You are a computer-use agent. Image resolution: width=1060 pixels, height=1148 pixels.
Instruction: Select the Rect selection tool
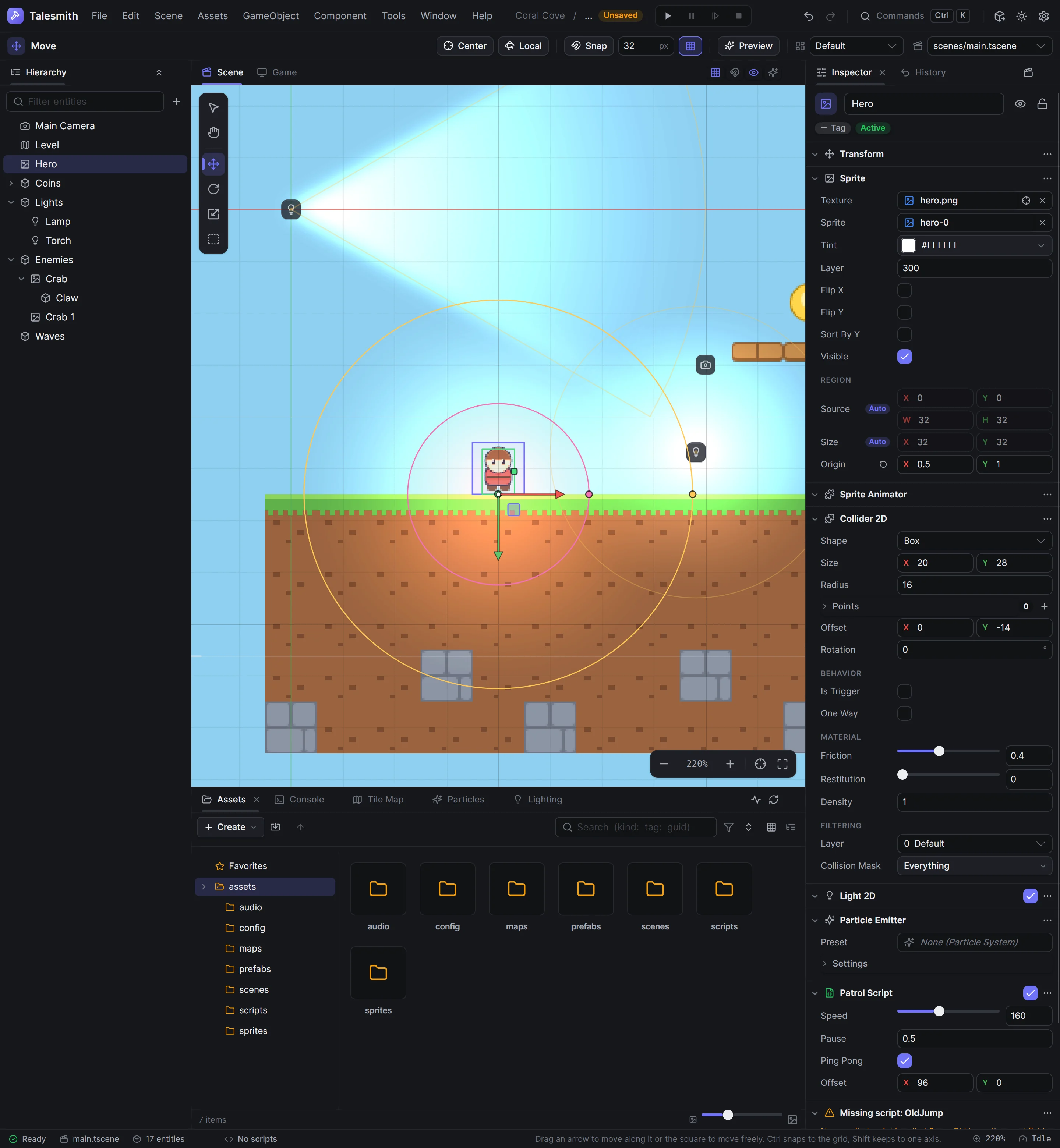tap(213, 240)
